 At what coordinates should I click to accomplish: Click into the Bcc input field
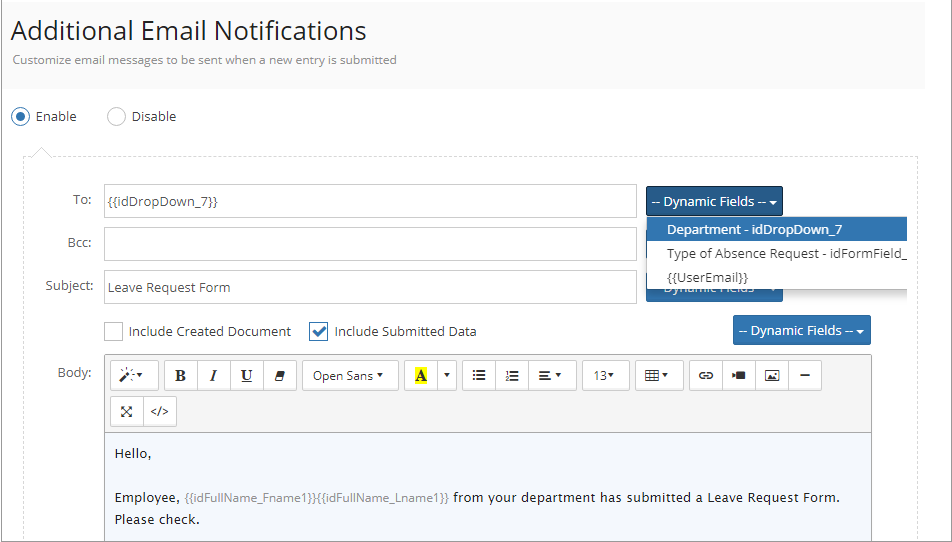[370, 244]
